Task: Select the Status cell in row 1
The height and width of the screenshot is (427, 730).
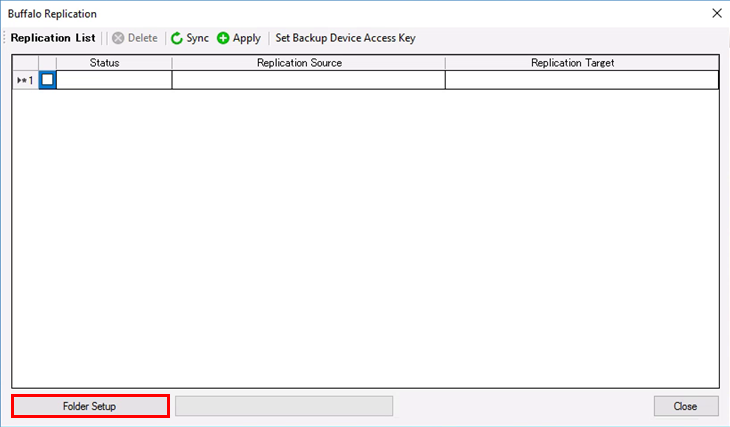Action: coord(114,80)
